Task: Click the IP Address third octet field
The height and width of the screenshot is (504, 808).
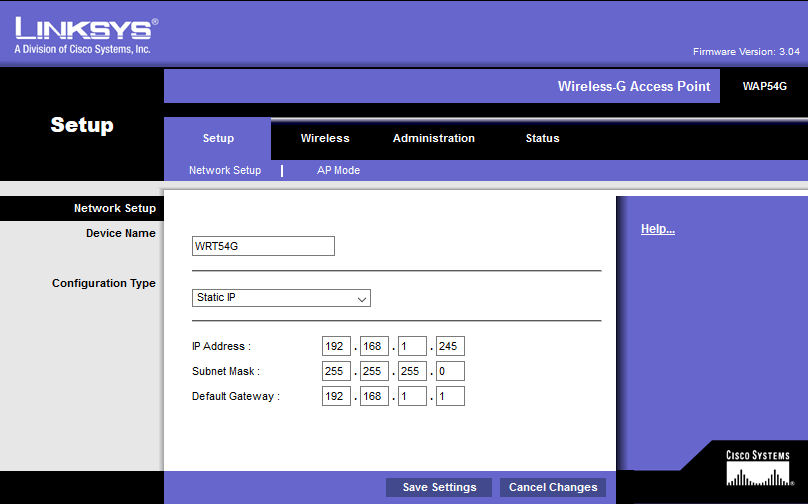Action: click(x=412, y=346)
